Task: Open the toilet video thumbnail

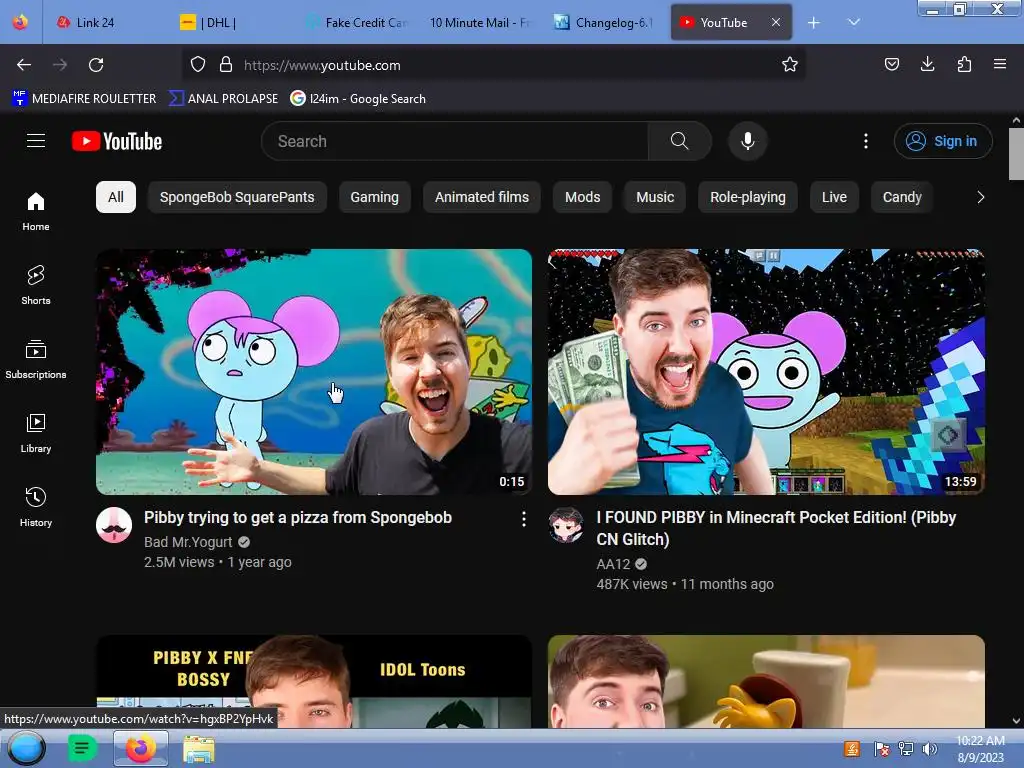Action: click(x=766, y=682)
